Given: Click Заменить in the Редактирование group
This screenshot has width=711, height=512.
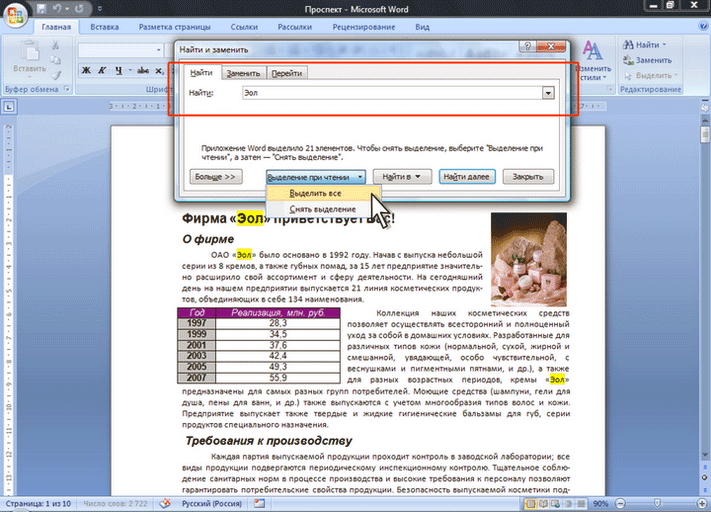Looking at the screenshot, I should tap(648, 60).
